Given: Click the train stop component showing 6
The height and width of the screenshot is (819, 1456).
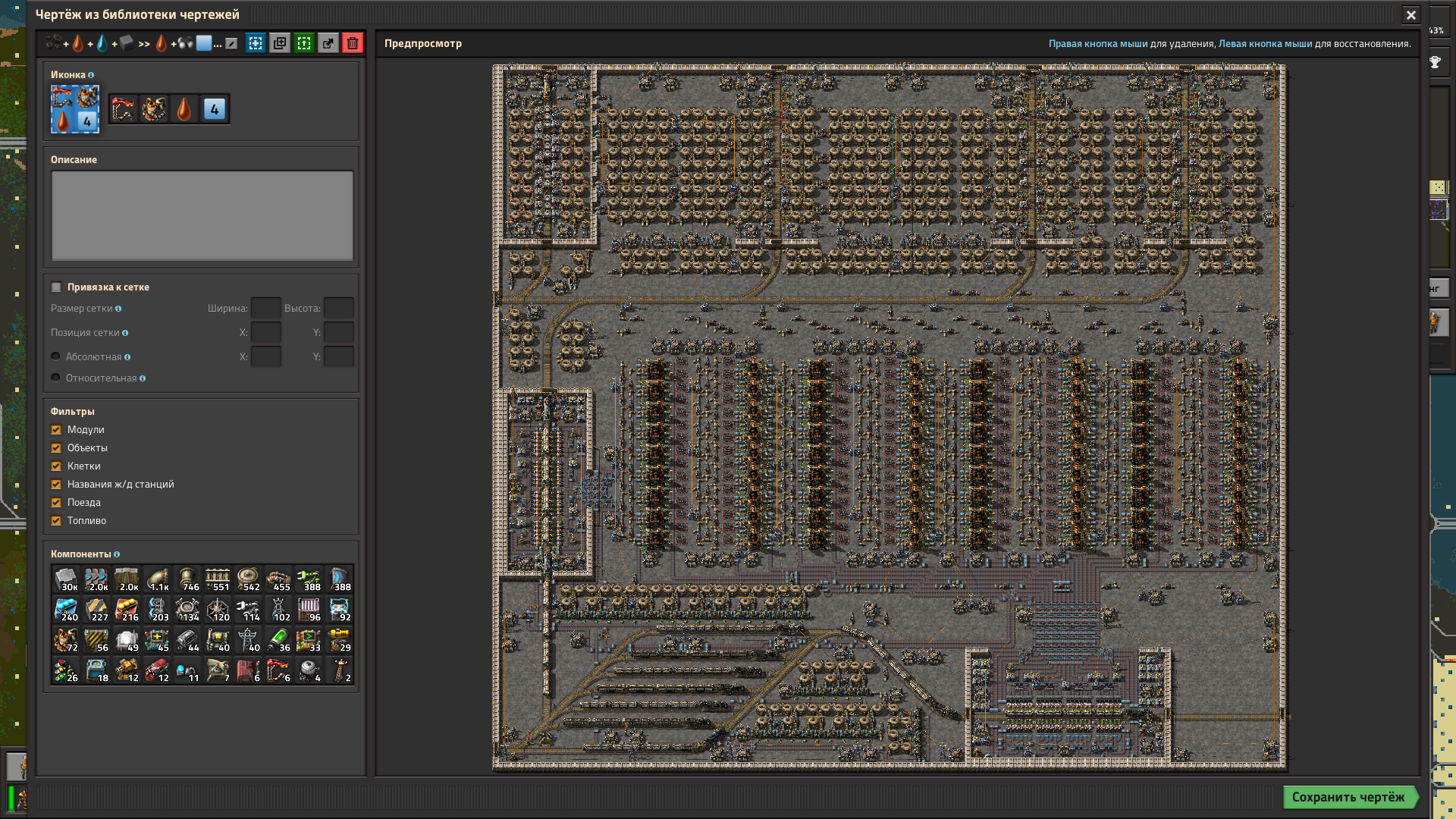Looking at the screenshot, I should pyautogui.click(x=248, y=670).
